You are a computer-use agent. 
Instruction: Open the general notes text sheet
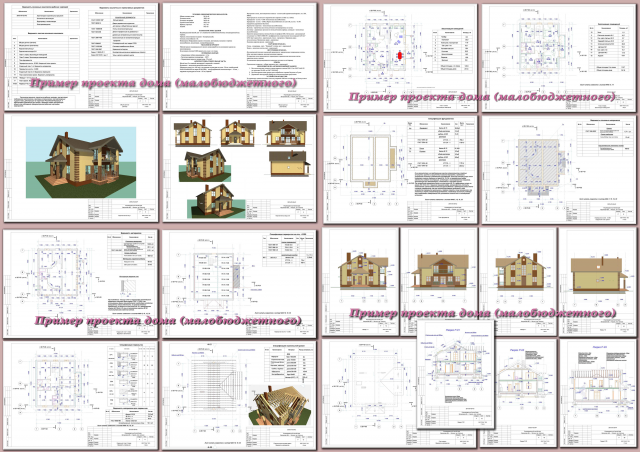pos(240,57)
